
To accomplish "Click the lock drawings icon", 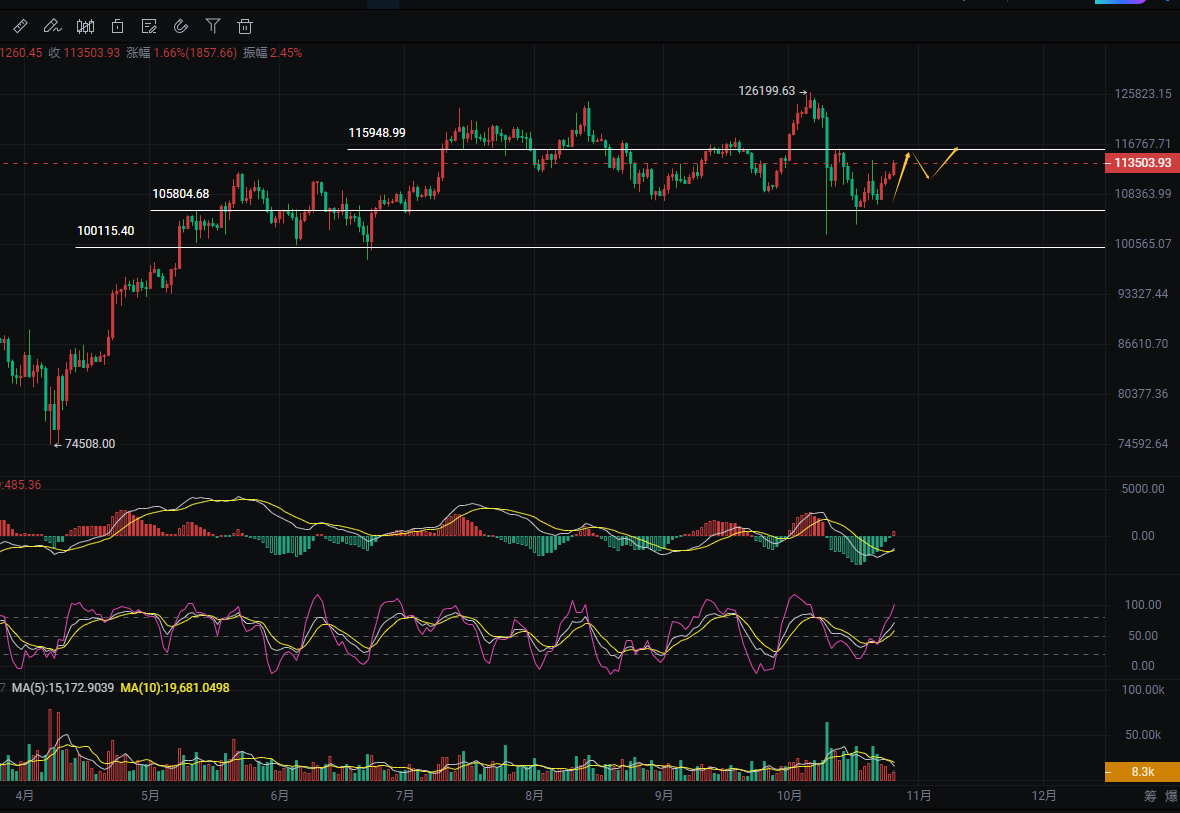I will 118,26.
